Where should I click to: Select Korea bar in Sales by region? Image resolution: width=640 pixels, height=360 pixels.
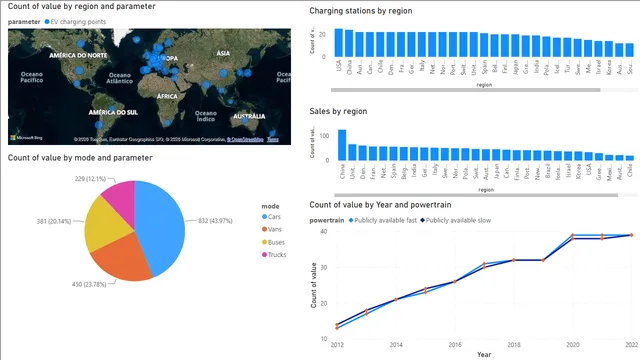[x=578, y=156]
